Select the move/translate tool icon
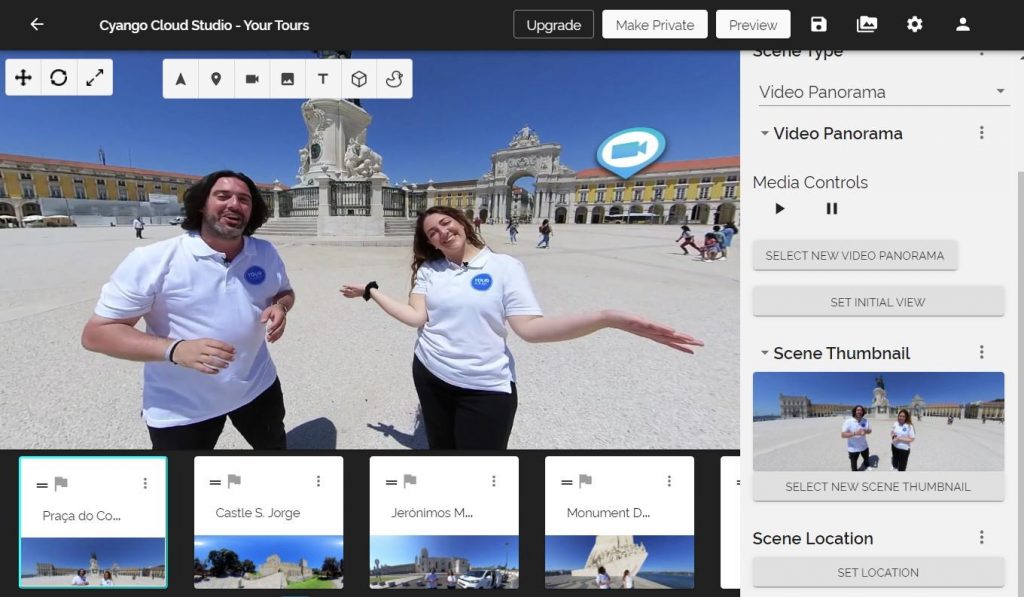The width and height of the screenshot is (1024, 597). click(23, 78)
